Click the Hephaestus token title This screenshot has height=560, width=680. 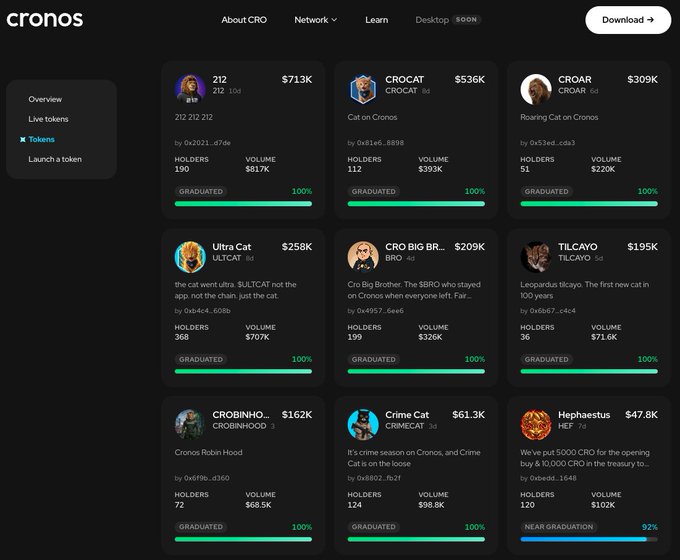click(584, 415)
